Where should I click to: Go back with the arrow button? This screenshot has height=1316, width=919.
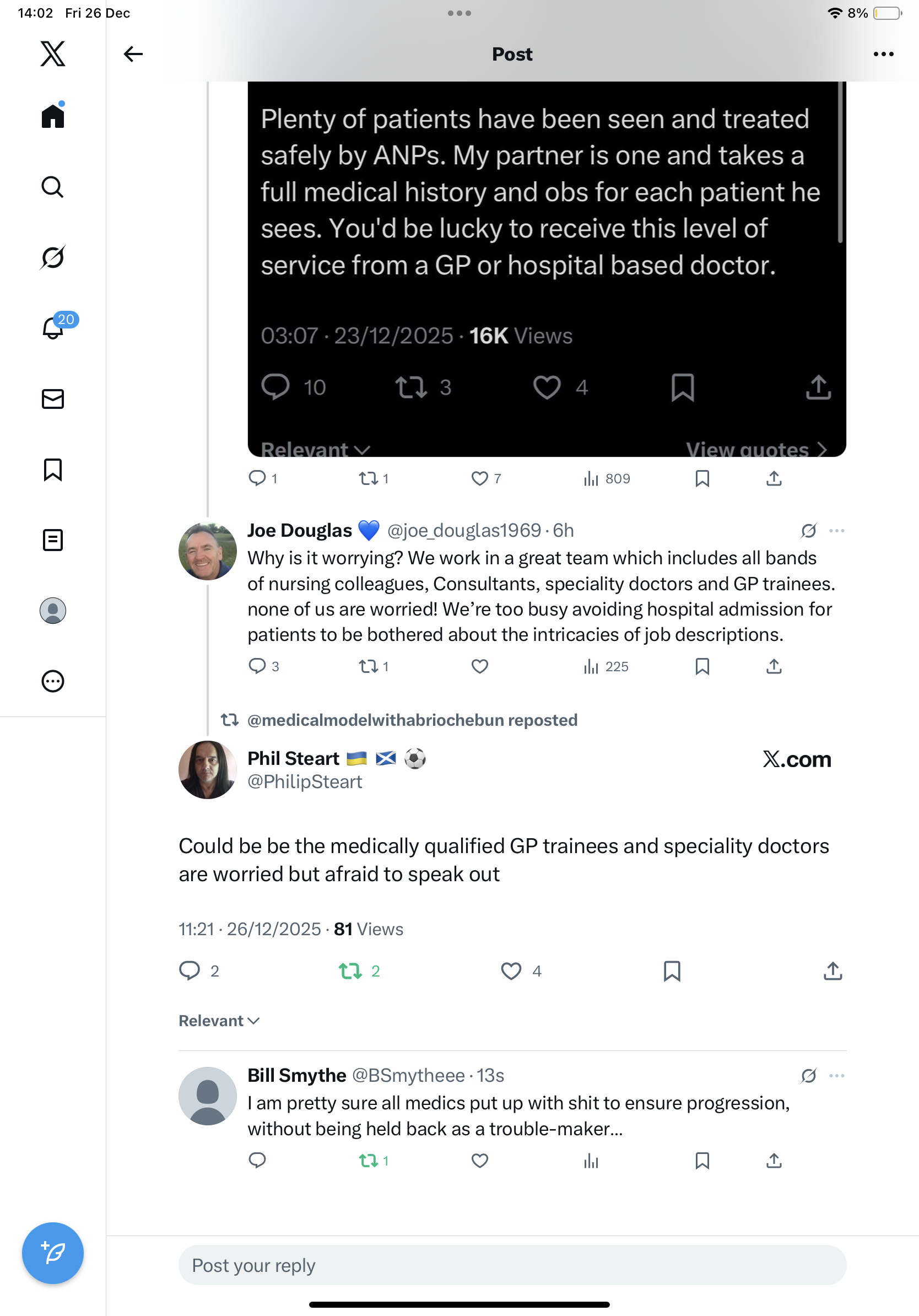[133, 54]
